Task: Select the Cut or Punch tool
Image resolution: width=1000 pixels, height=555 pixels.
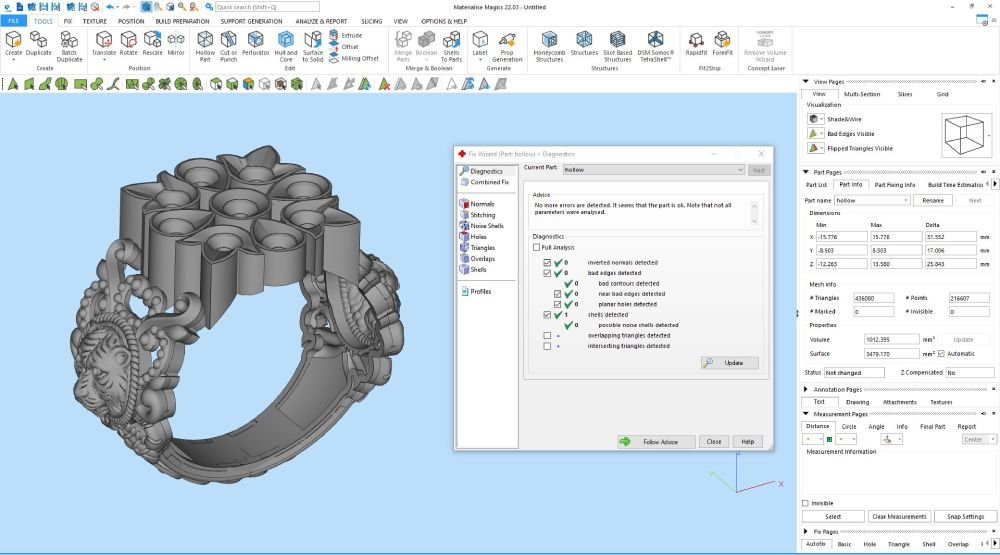Action: 228,47
